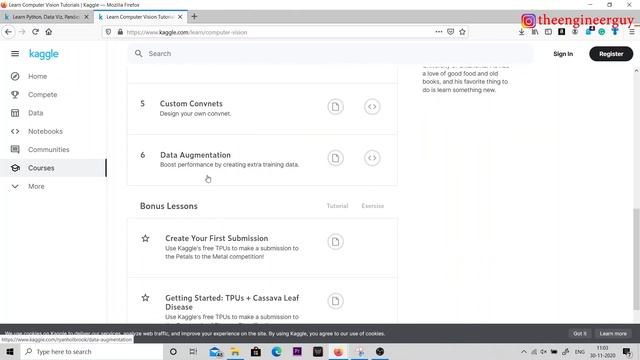The height and width of the screenshot is (360, 640).
Task: Open the Kaggle hamburger menu
Action: [x=15, y=53]
